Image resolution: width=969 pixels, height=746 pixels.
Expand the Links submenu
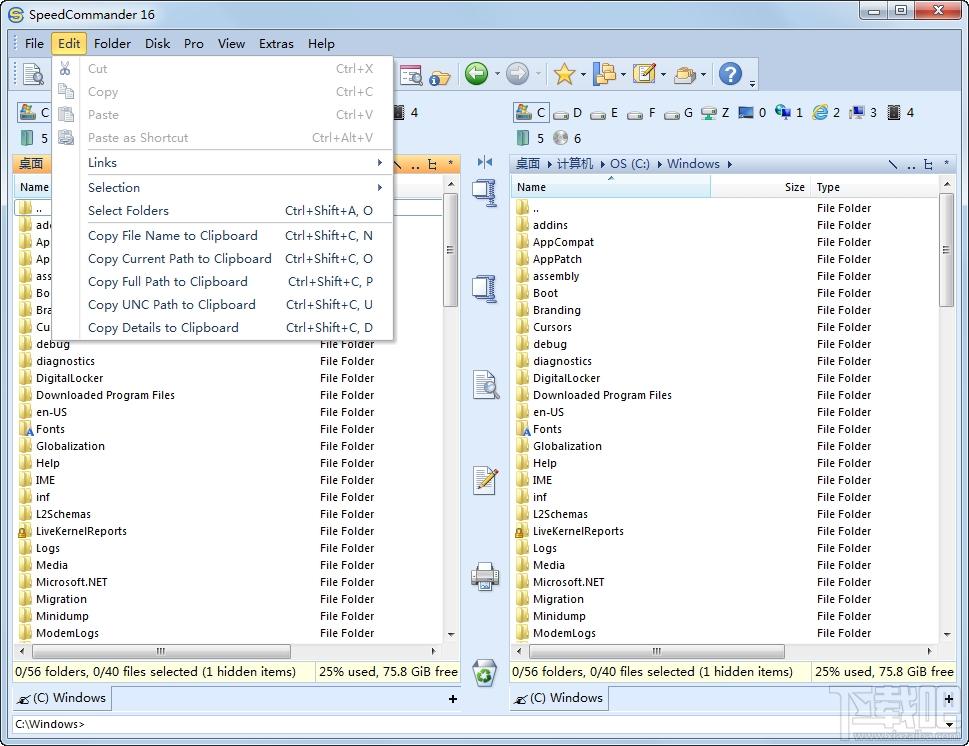235,163
